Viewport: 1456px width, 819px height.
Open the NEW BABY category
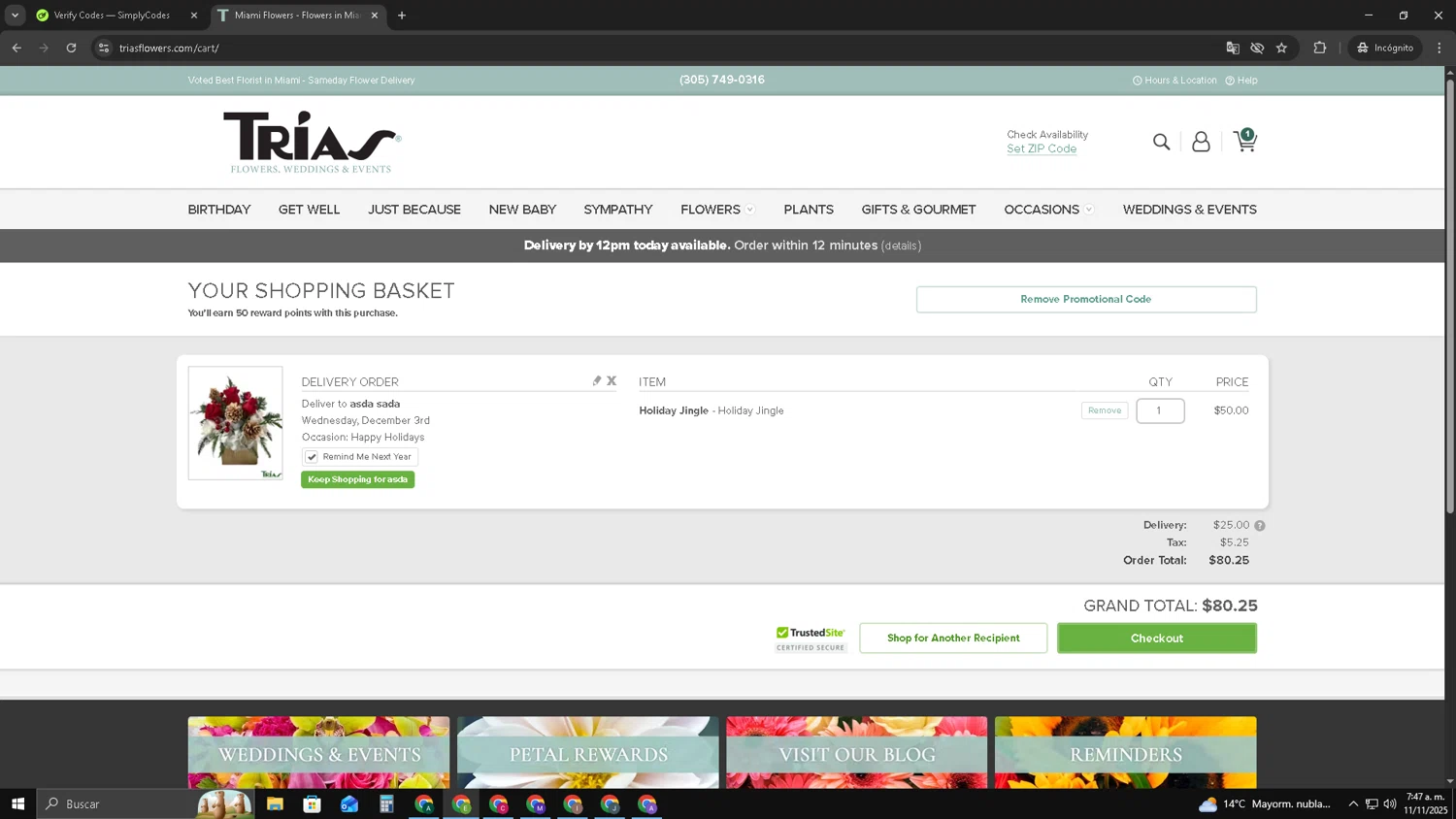(522, 210)
